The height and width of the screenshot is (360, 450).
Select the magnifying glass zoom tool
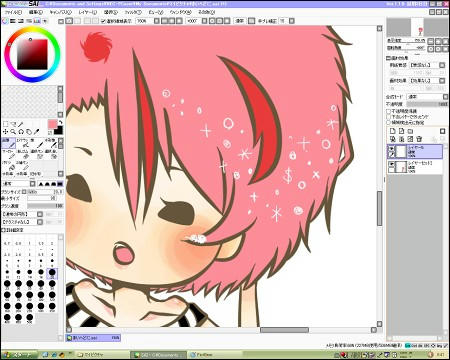coord(13,132)
